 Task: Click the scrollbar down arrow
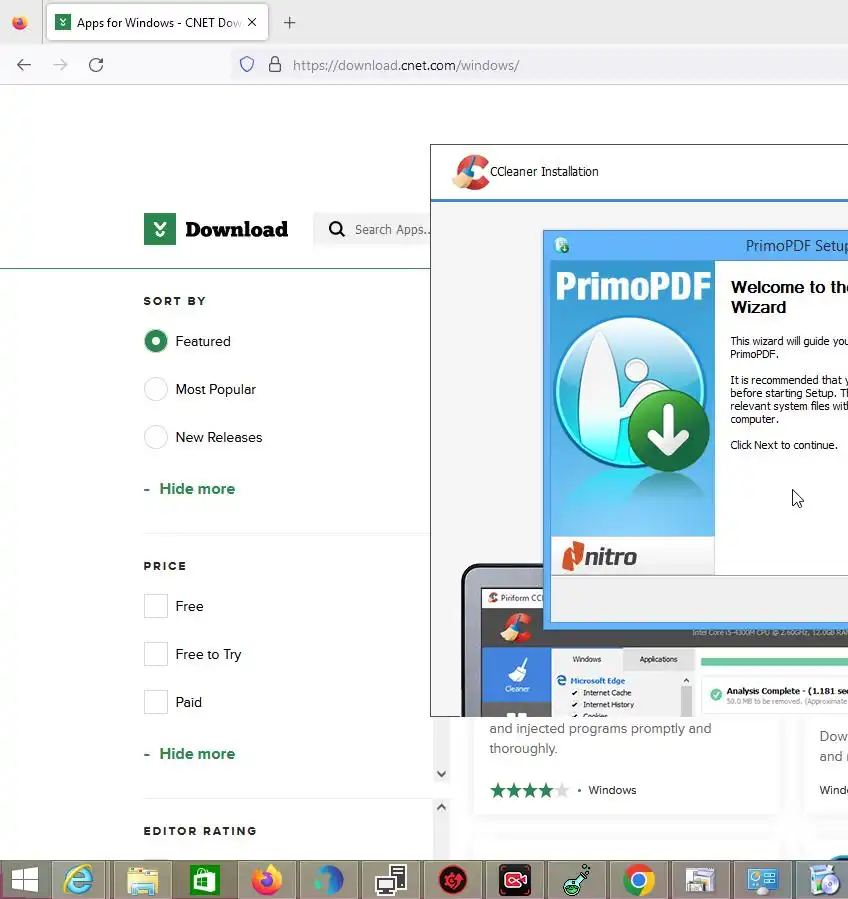(x=441, y=774)
